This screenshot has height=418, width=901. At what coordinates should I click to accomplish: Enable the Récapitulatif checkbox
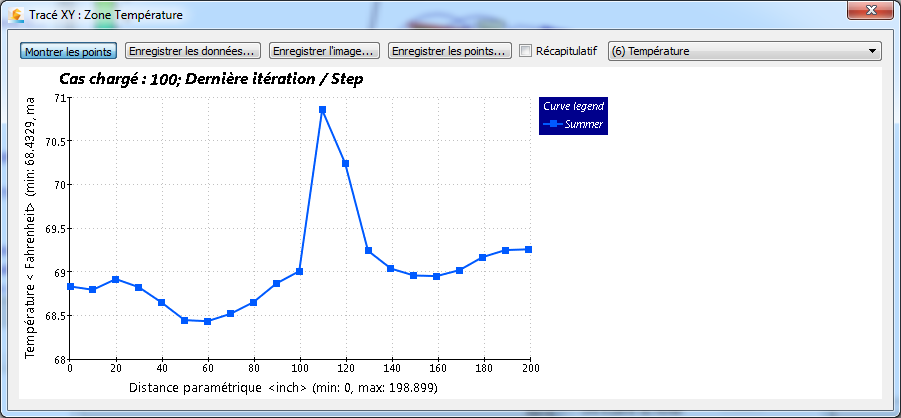(525, 51)
